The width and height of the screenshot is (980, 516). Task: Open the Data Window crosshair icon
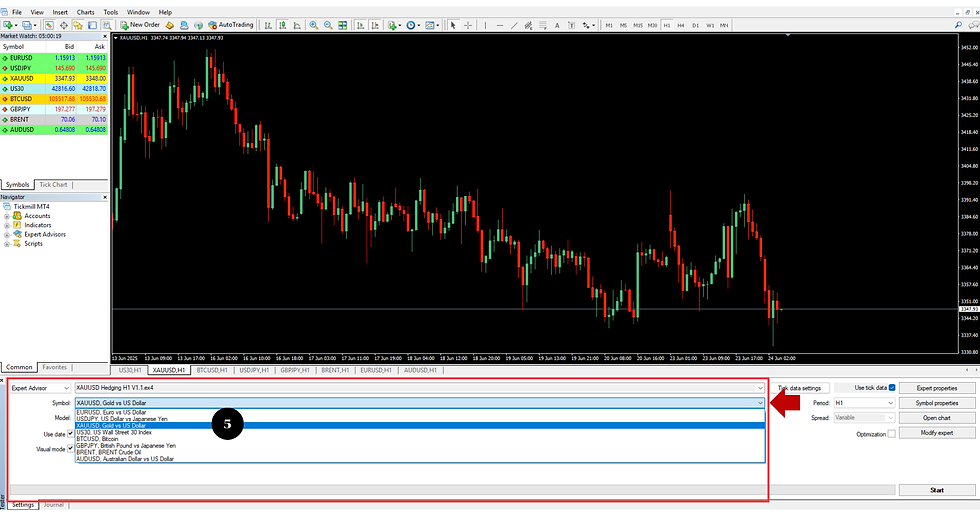pyautogui.click(x=63, y=25)
